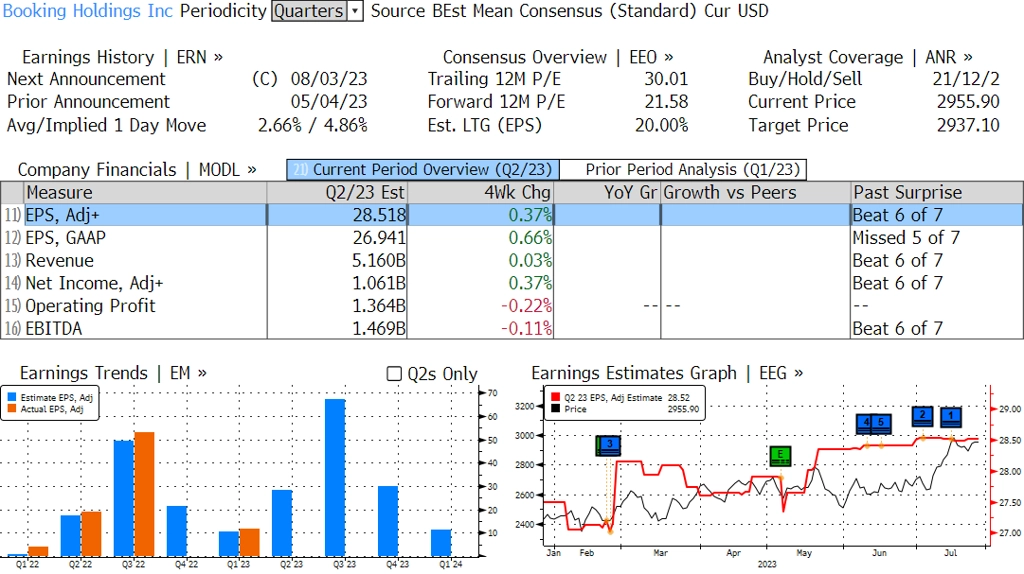Select the EPS, GAAP row
This screenshot has width=1024, height=574.
(512, 238)
